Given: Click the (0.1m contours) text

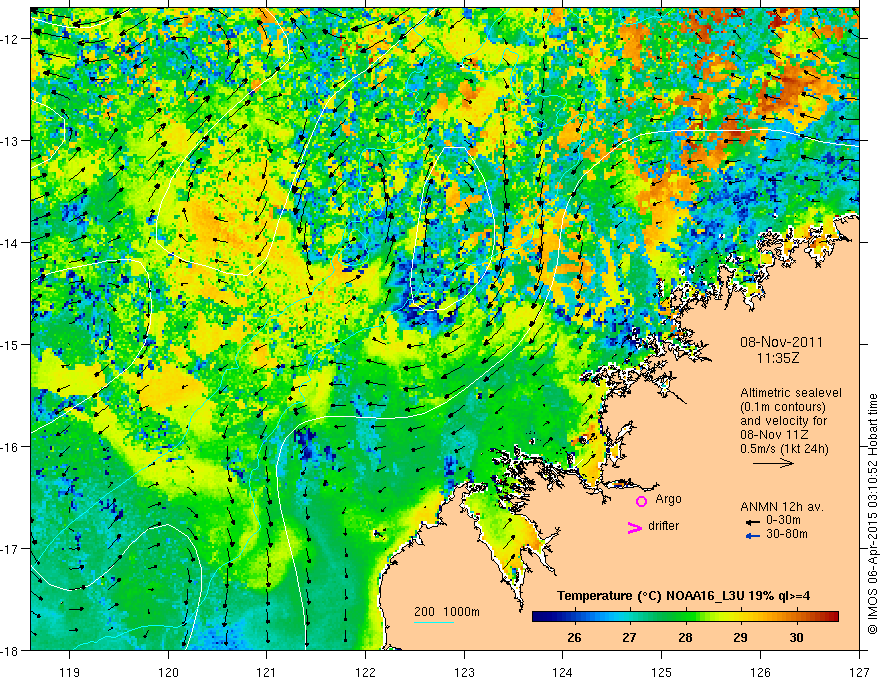Looking at the screenshot, I should click(x=783, y=407).
